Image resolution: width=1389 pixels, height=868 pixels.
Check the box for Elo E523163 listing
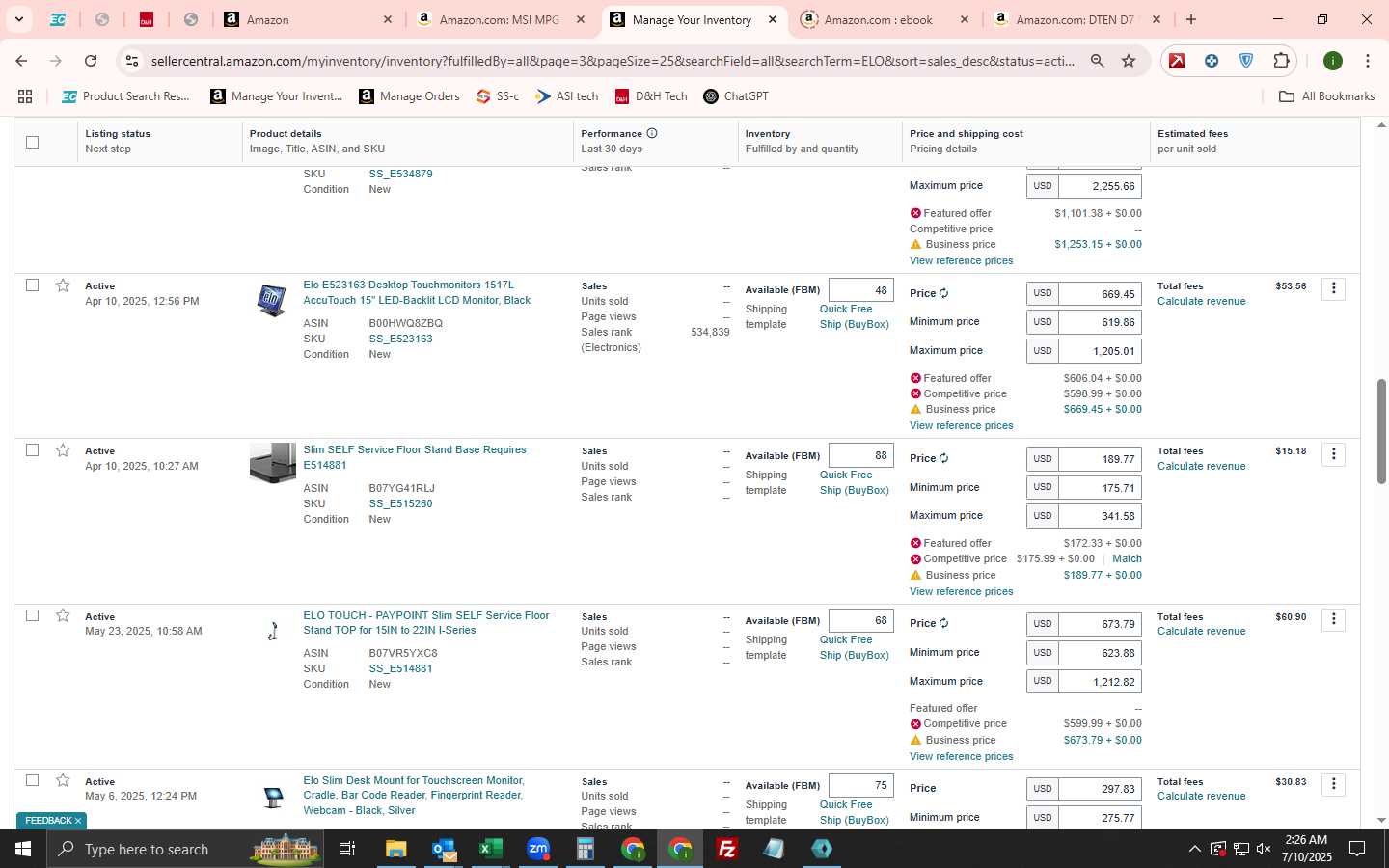[x=32, y=285]
